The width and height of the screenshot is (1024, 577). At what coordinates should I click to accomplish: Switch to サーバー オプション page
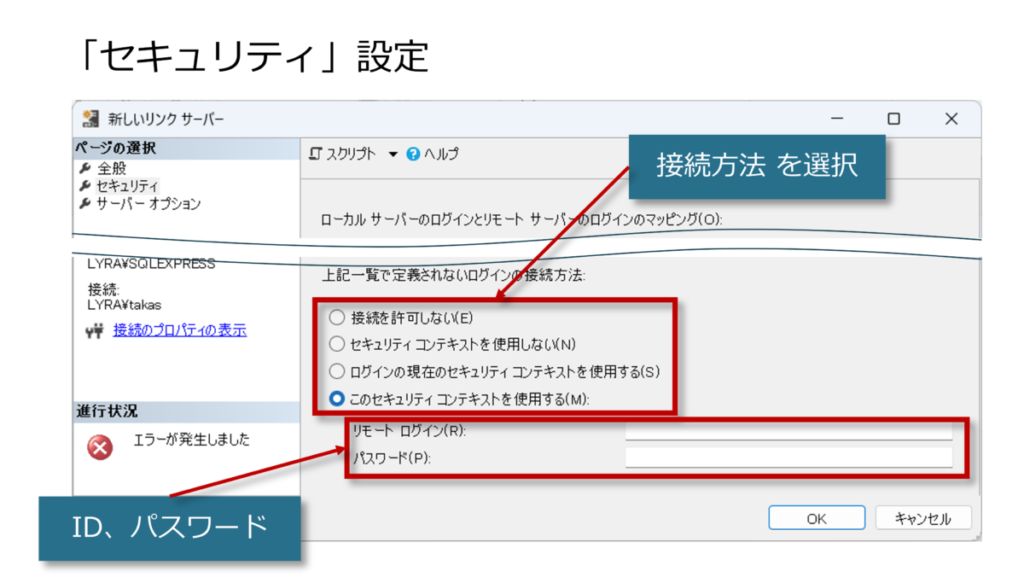[x=148, y=203]
